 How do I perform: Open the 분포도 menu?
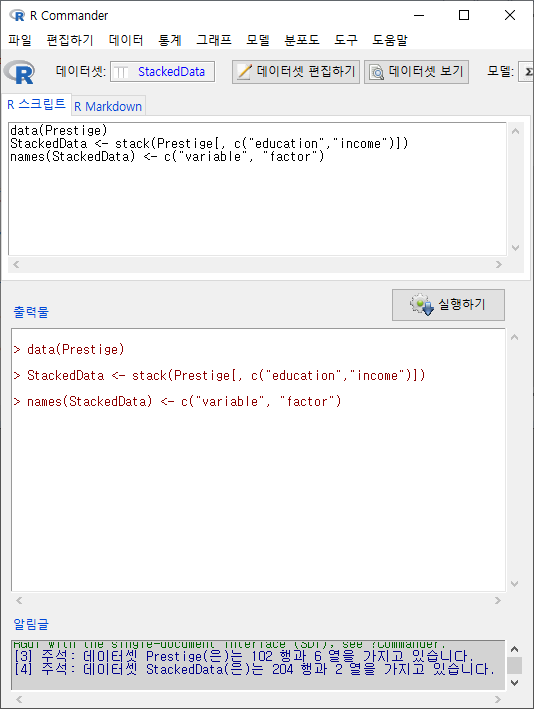[302, 40]
